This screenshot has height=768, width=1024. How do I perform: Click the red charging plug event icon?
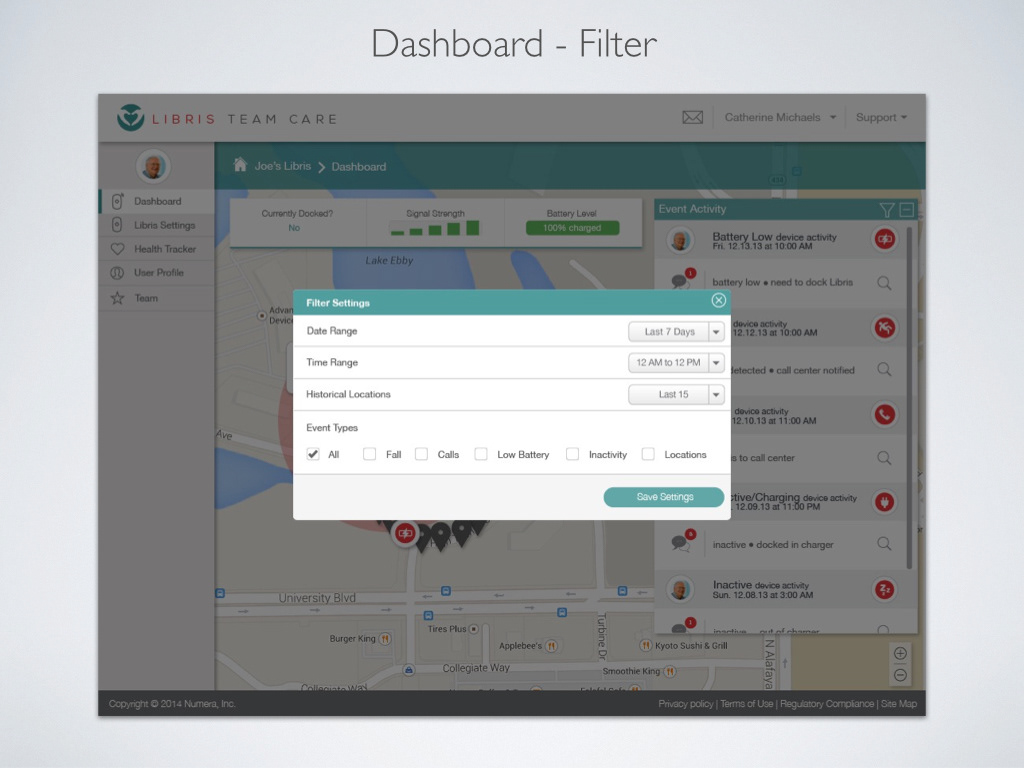tap(885, 502)
